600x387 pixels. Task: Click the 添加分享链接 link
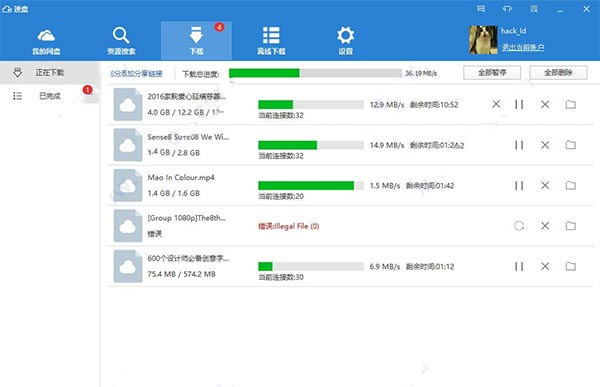point(137,73)
